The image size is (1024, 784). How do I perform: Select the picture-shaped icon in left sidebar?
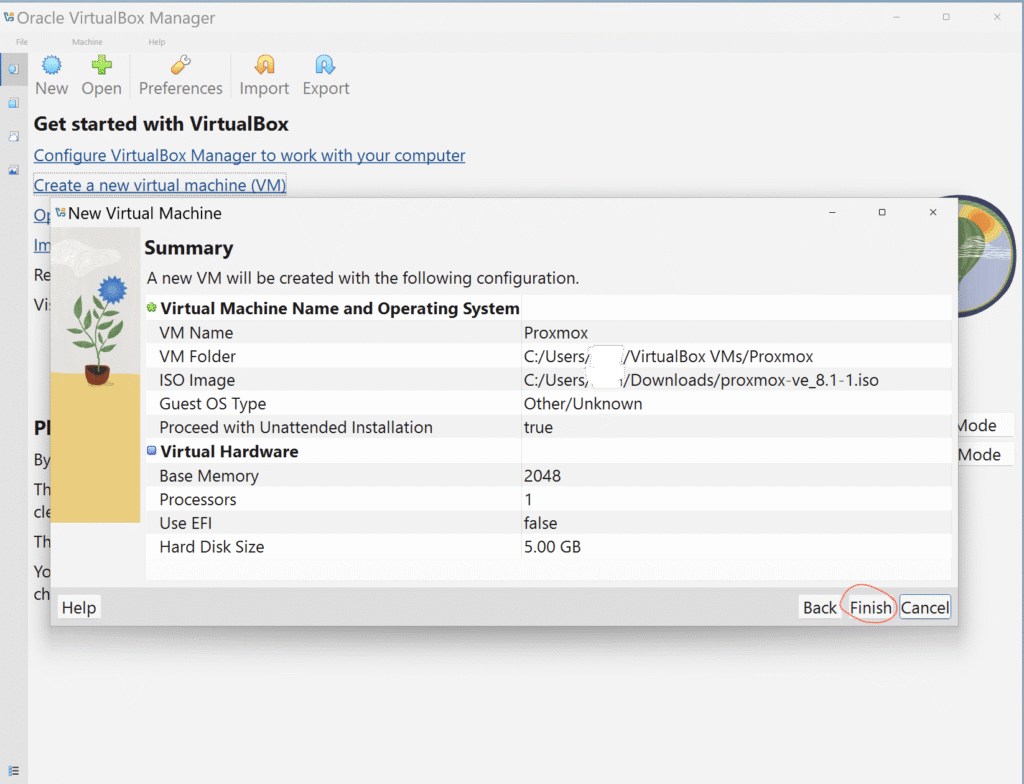tap(13, 170)
